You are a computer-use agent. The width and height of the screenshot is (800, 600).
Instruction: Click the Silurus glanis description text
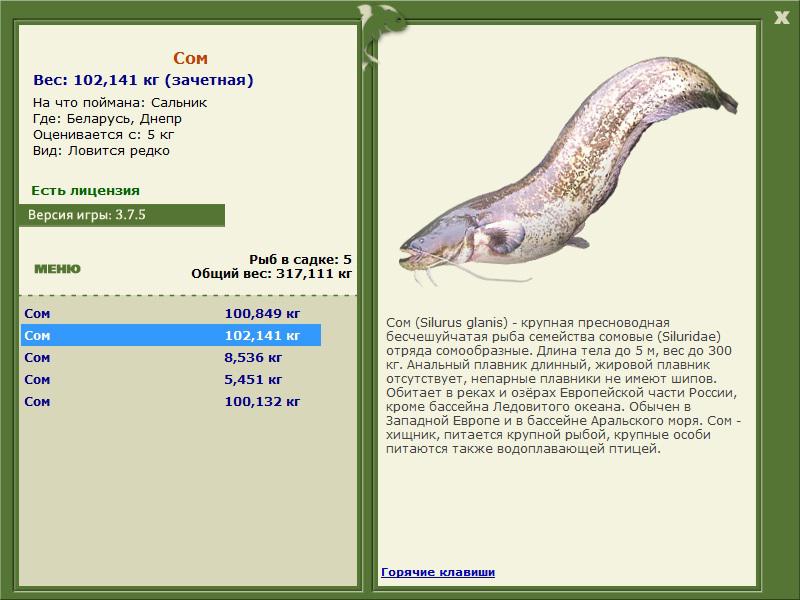click(x=564, y=386)
